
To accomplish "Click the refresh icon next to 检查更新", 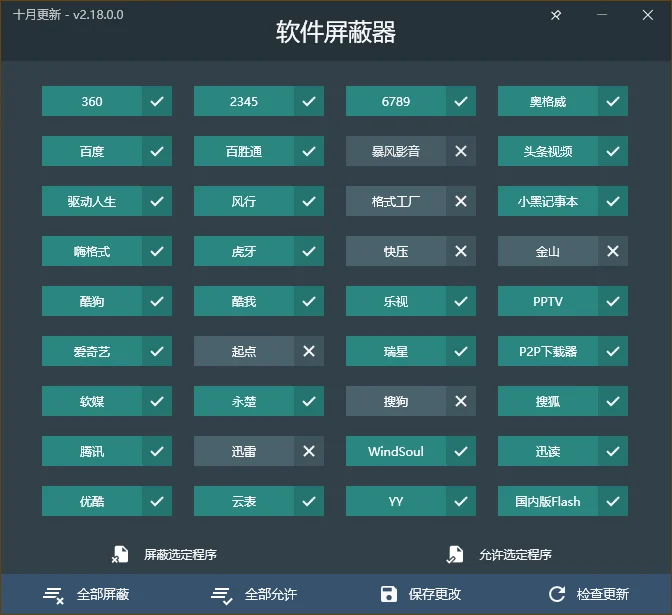I will (557, 594).
